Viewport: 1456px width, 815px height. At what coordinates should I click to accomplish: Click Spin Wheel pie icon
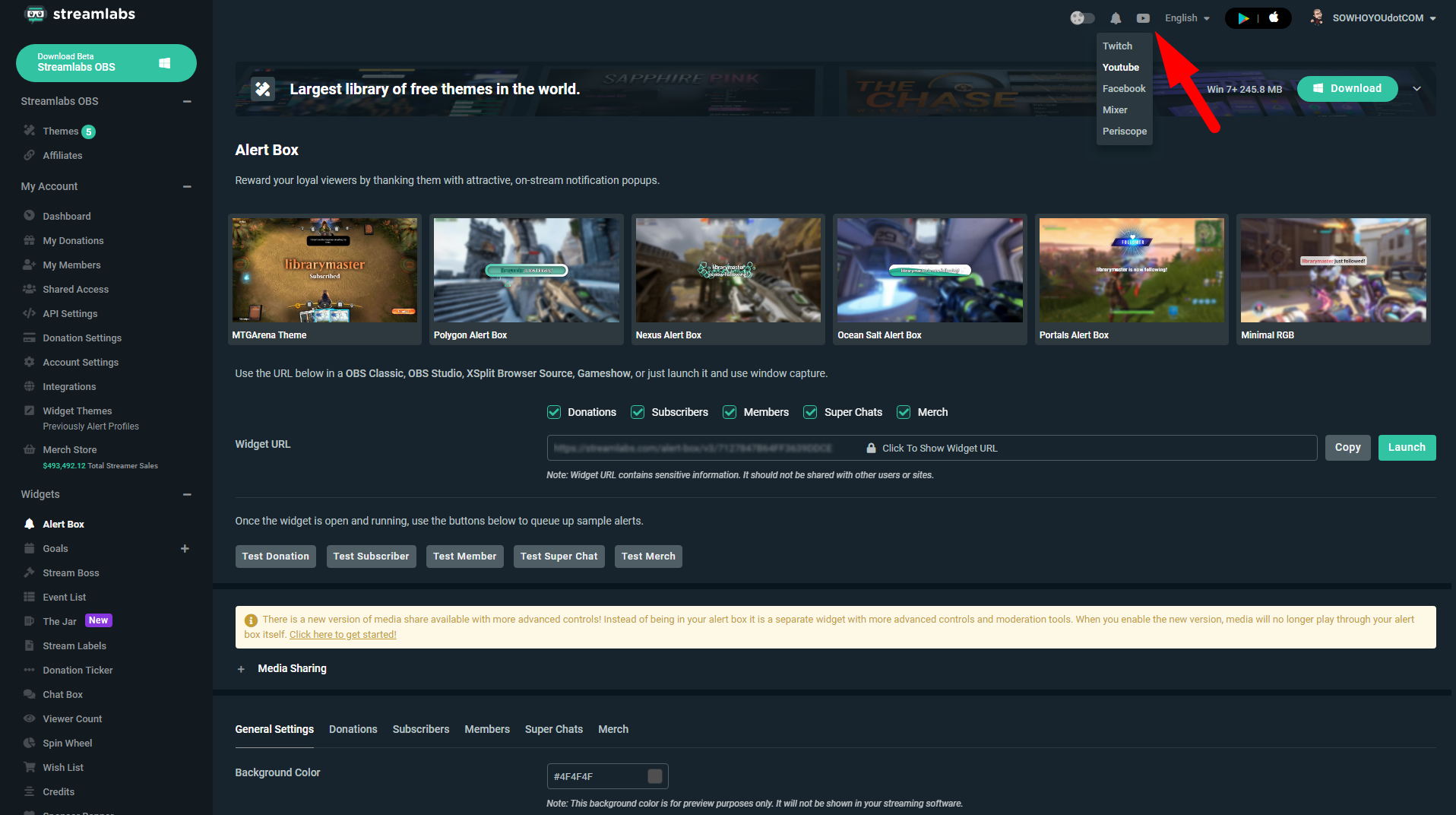pyautogui.click(x=29, y=743)
